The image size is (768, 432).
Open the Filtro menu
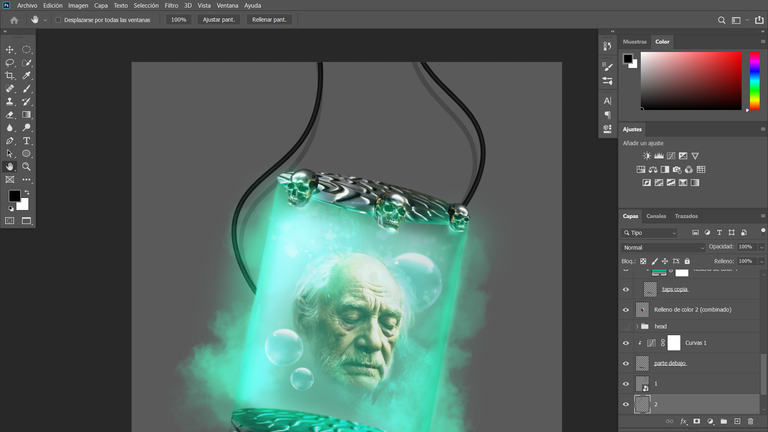click(x=171, y=5)
